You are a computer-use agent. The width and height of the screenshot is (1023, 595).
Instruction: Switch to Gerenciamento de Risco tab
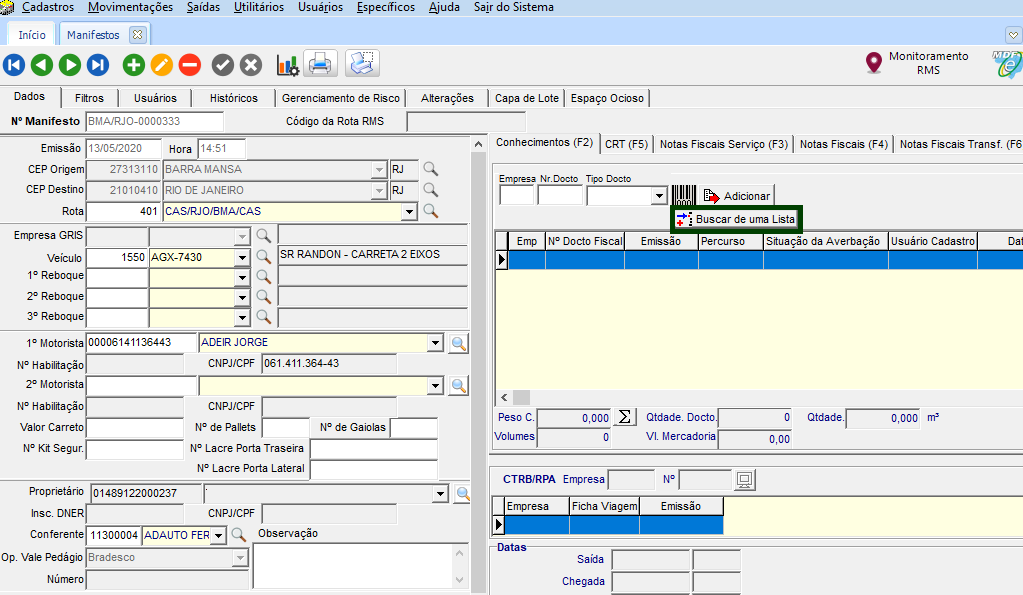click(x=340, y=98)
